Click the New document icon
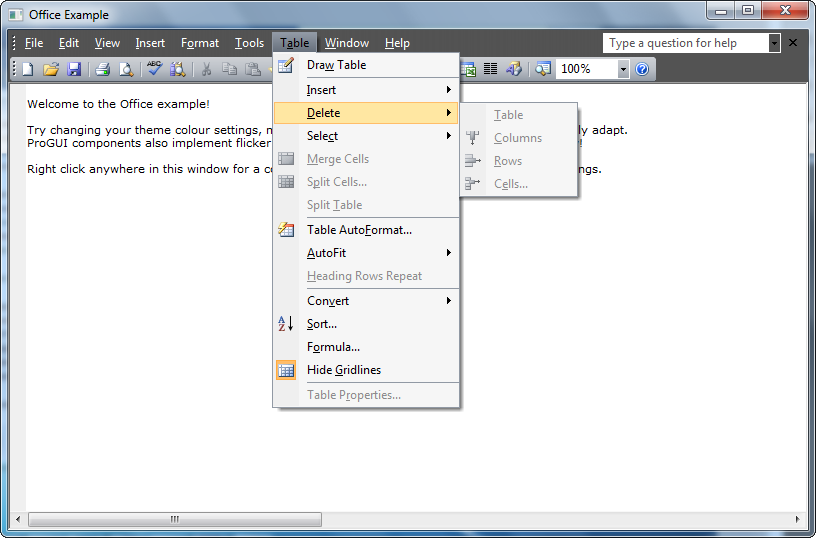816x538 pixels. tap(28, 69)
